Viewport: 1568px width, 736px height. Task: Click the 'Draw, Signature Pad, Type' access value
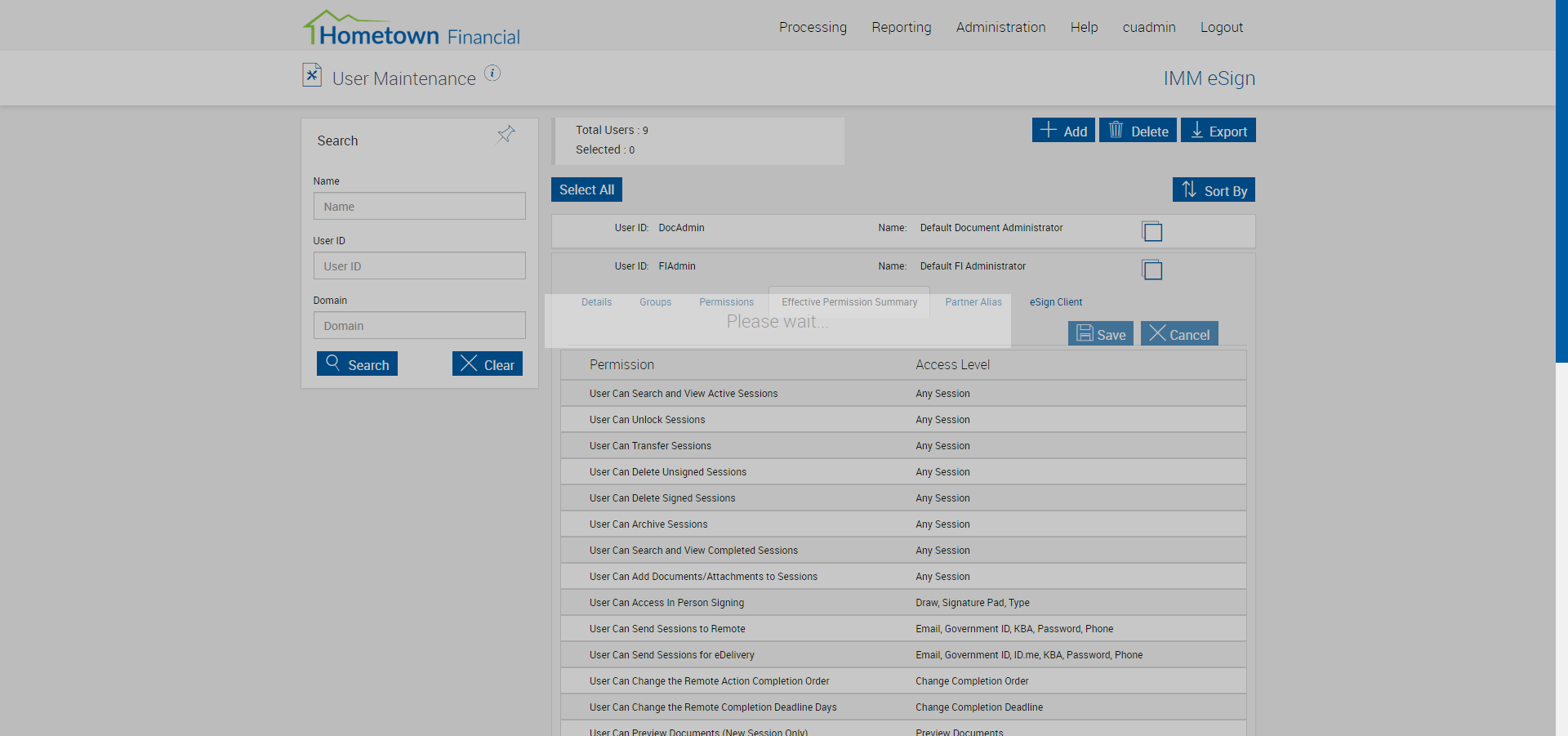(x=972, y=603)
